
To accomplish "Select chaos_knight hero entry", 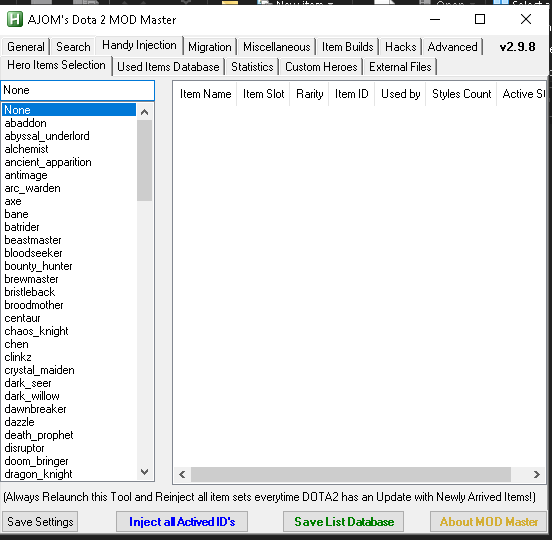I will coord(69,331).
